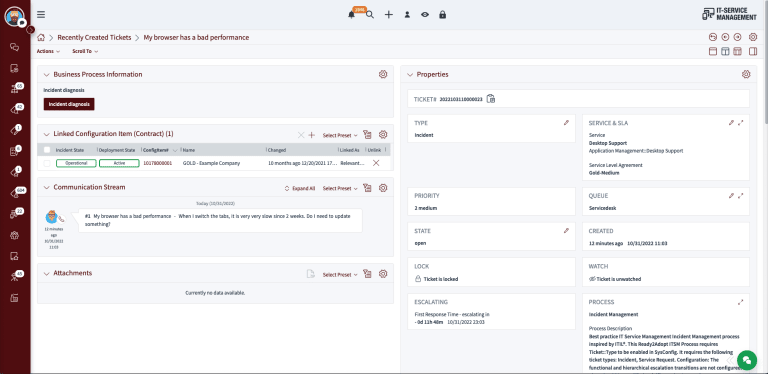
Task: Open the chat bubbles sidebar icon
Action: 15,47
